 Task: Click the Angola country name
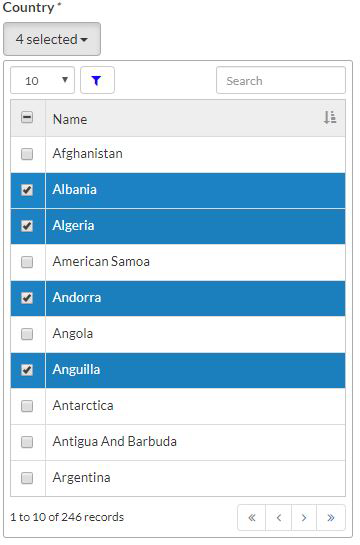[73, 334]
